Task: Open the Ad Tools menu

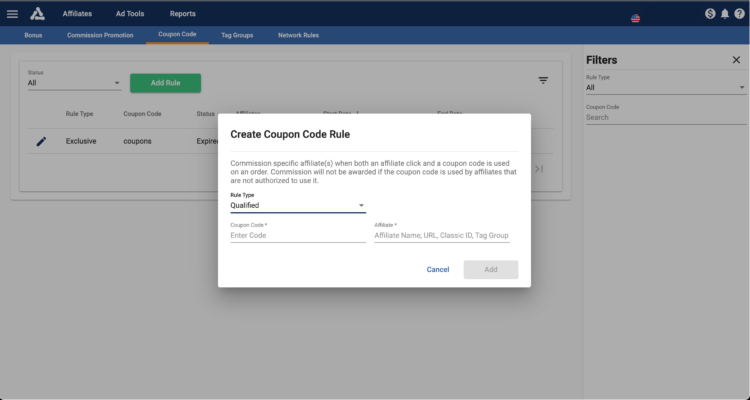Action: coord(130,14)
